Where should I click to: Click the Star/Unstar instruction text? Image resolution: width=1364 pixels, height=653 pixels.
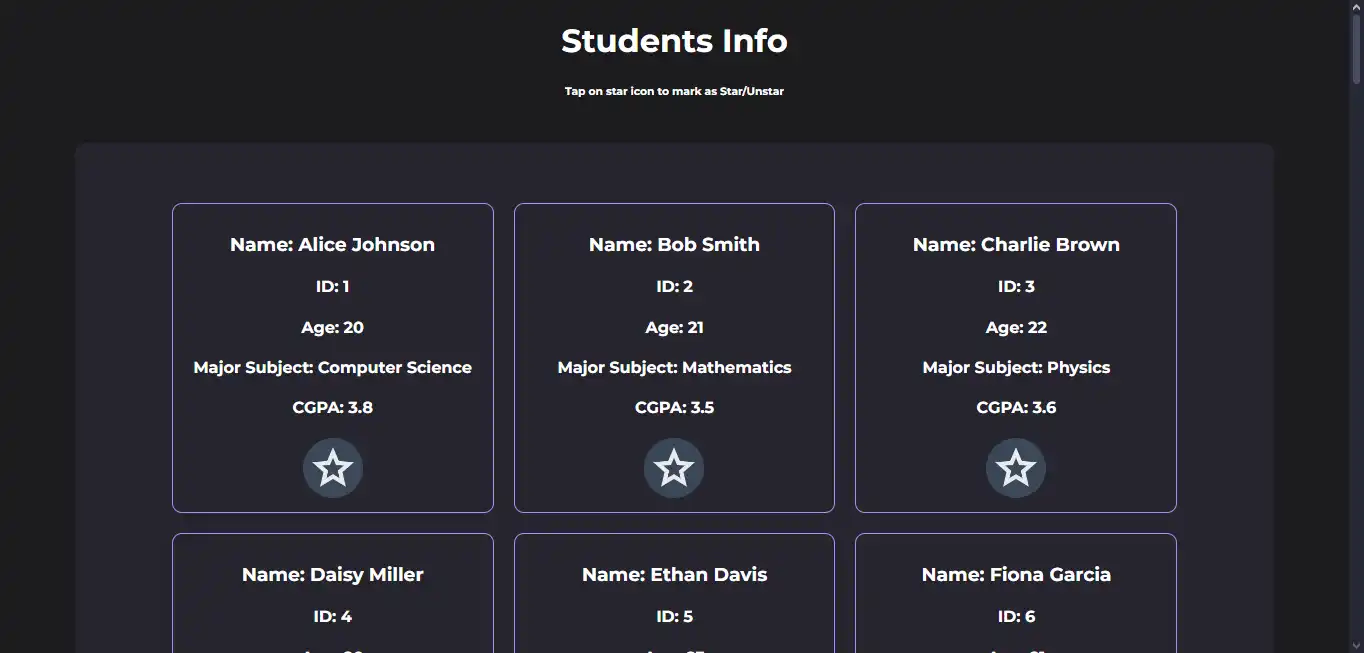coord(674,91)
